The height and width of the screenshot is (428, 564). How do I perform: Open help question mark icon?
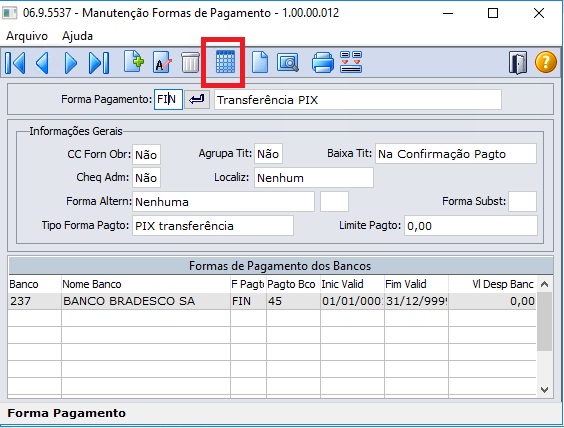546,62
